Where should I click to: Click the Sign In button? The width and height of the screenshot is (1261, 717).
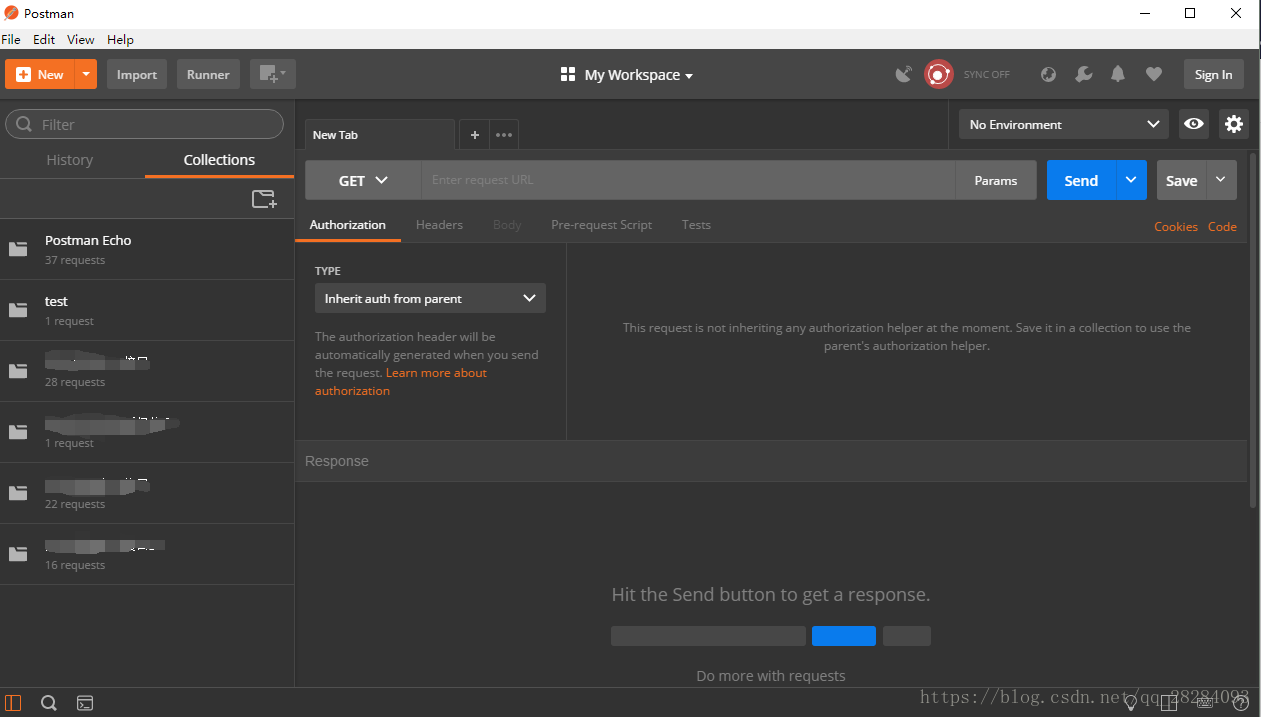[x=1213, y=75]
